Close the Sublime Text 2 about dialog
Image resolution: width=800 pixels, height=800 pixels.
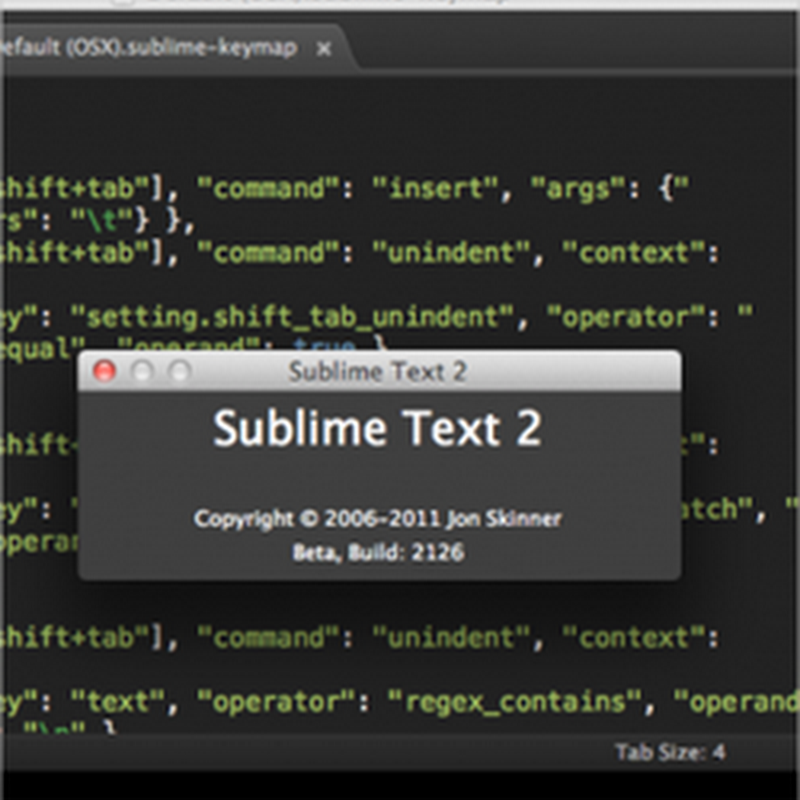coord(105,371)
